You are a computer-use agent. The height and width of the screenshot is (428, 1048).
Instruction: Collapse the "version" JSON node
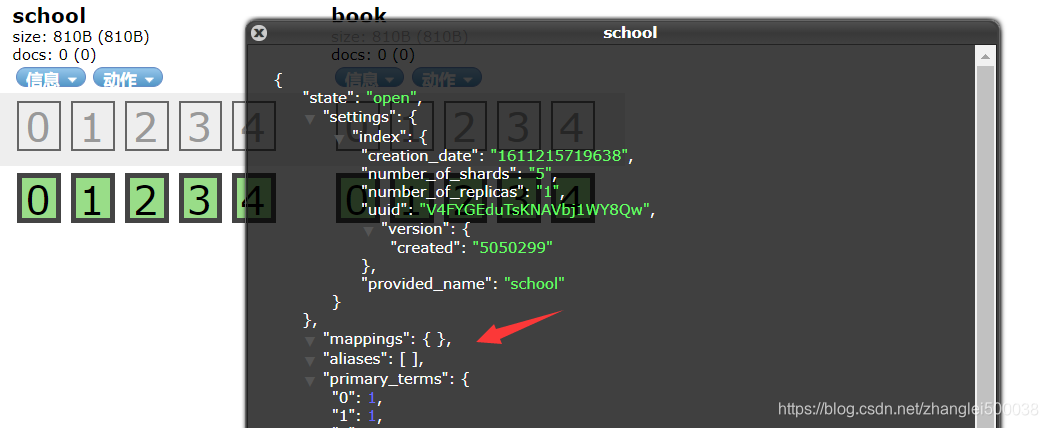pyautogui.click(x=368, y=231)
